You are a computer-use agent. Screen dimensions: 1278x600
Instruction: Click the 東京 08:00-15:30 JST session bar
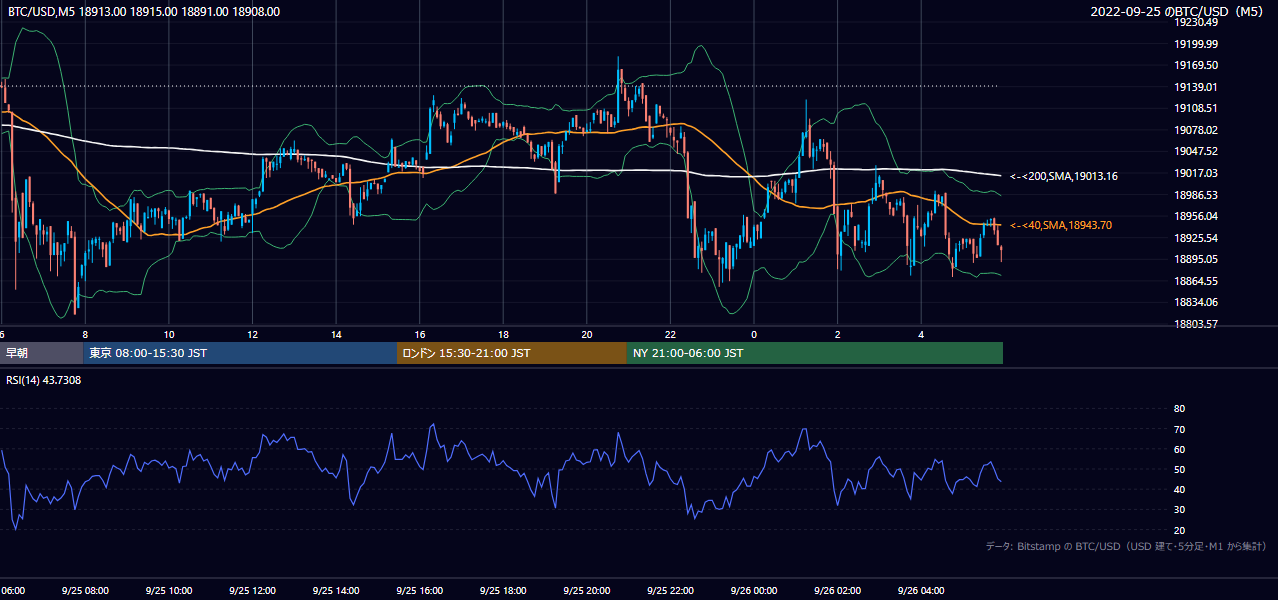pos(240,353)
